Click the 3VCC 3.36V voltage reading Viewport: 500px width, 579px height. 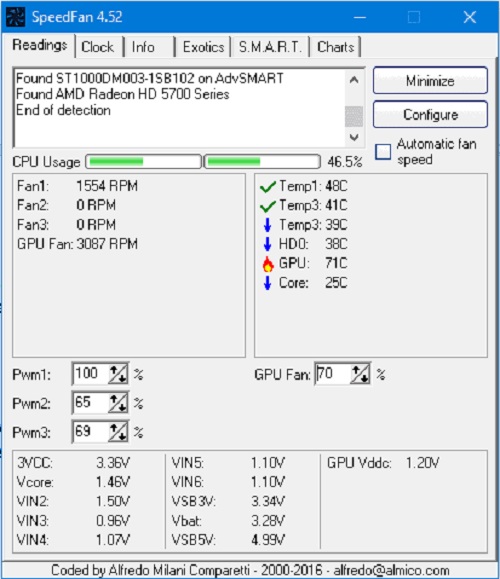click(x=73, y=463)
